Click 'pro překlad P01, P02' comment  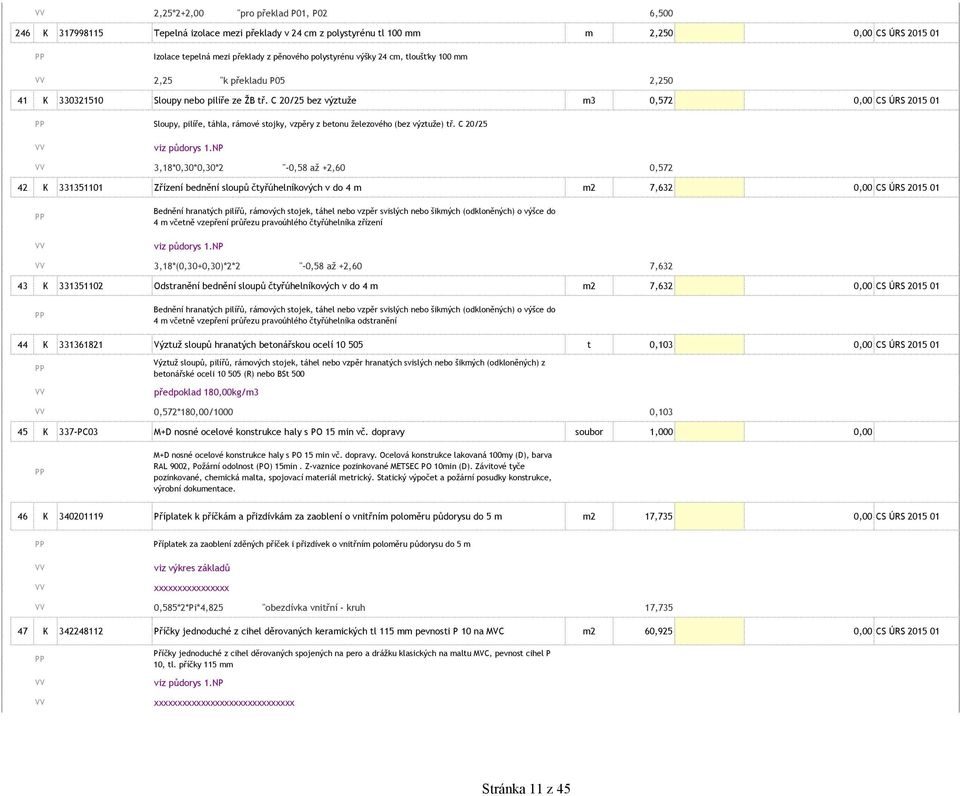point(282,13)
